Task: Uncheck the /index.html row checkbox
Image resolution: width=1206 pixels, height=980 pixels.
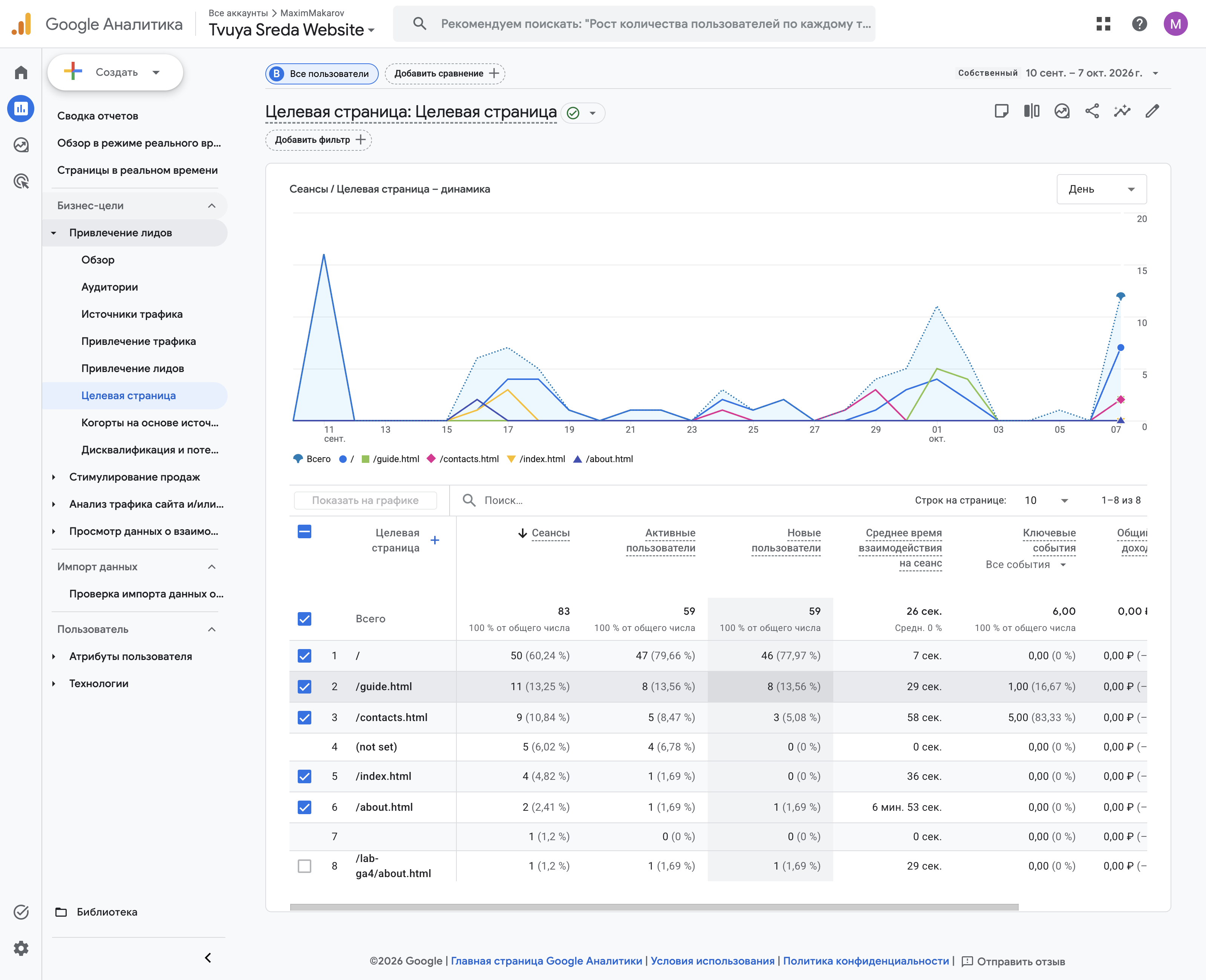Action: pyautogui.click(x=304, y=776)
